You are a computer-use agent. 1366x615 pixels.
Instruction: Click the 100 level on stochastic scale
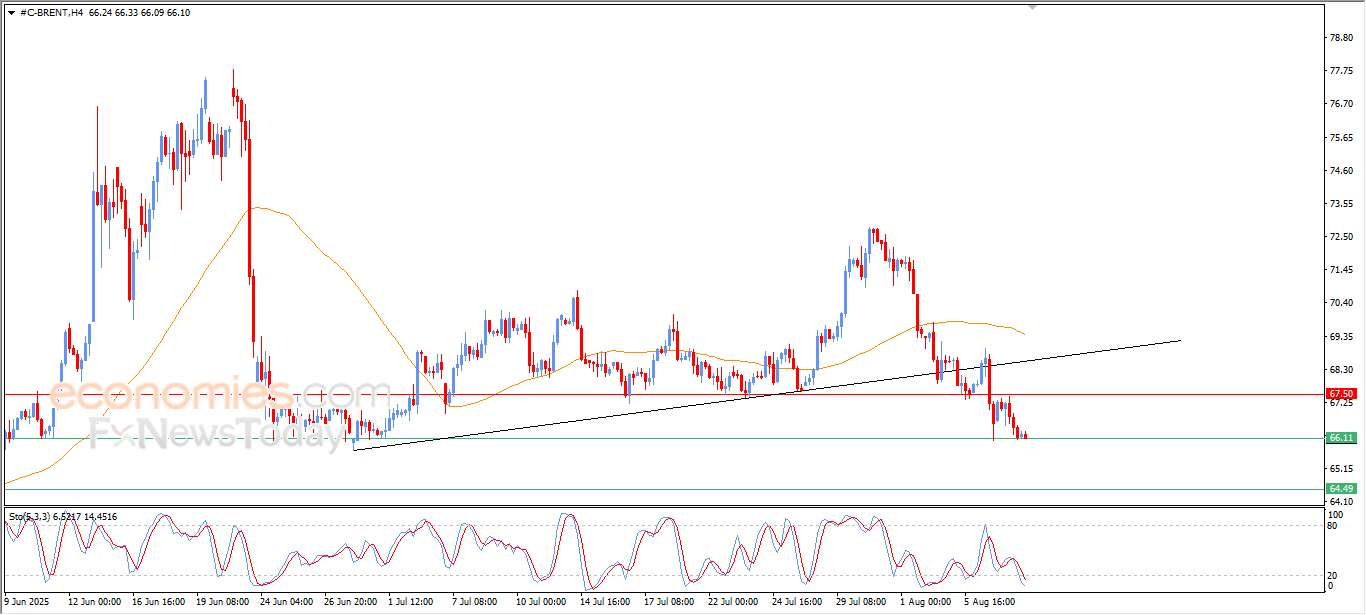[x=1334, y=515]
